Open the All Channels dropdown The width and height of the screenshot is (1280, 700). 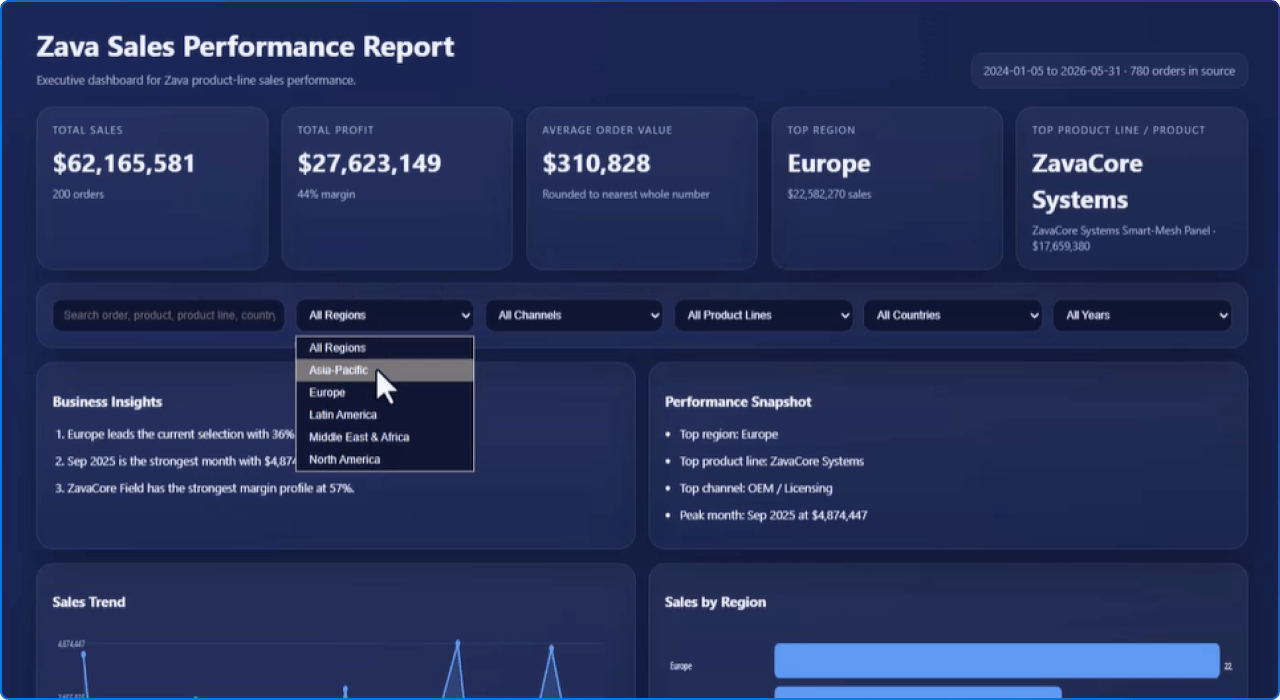coord(574,315)
